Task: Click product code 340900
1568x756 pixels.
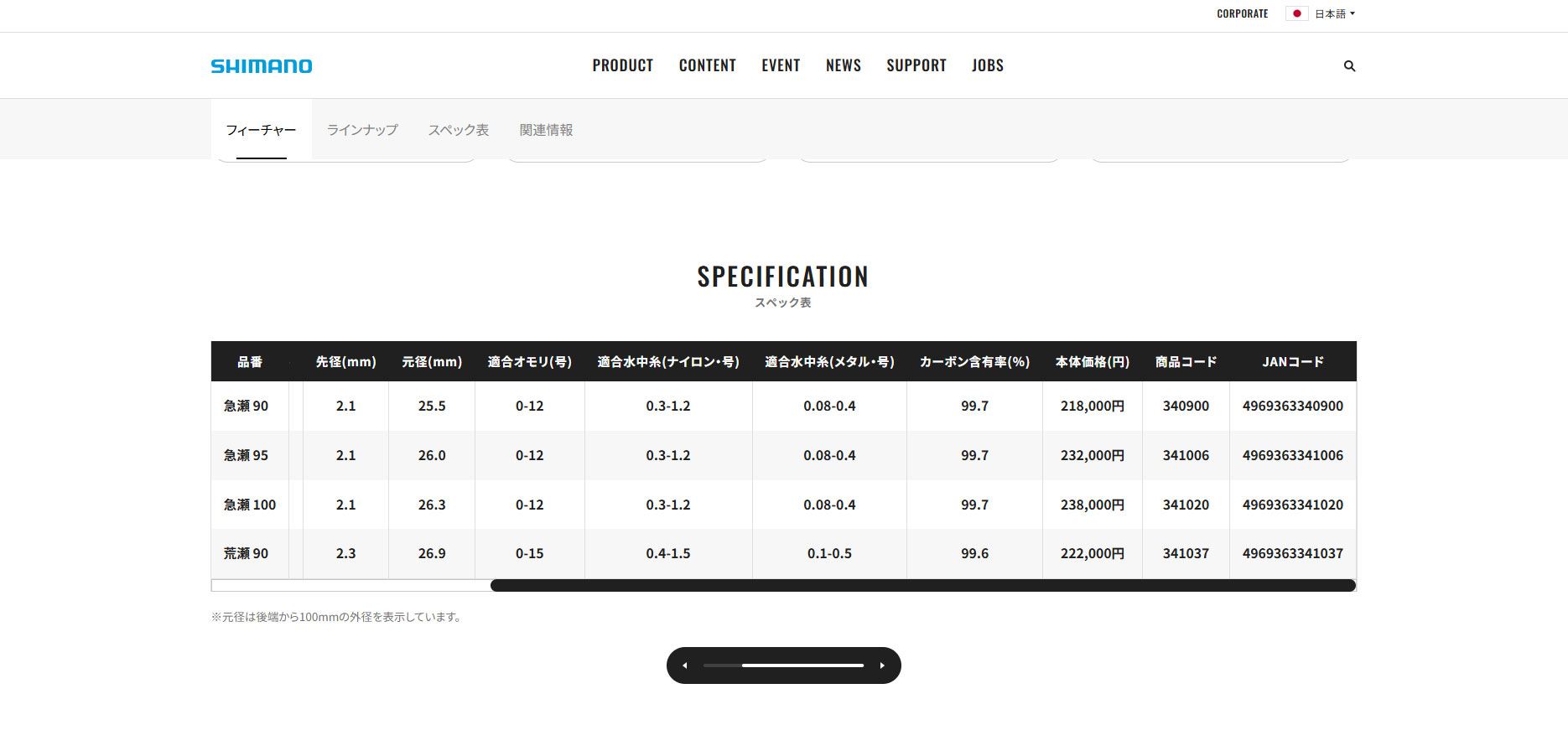Action: tap(1186, 406)
